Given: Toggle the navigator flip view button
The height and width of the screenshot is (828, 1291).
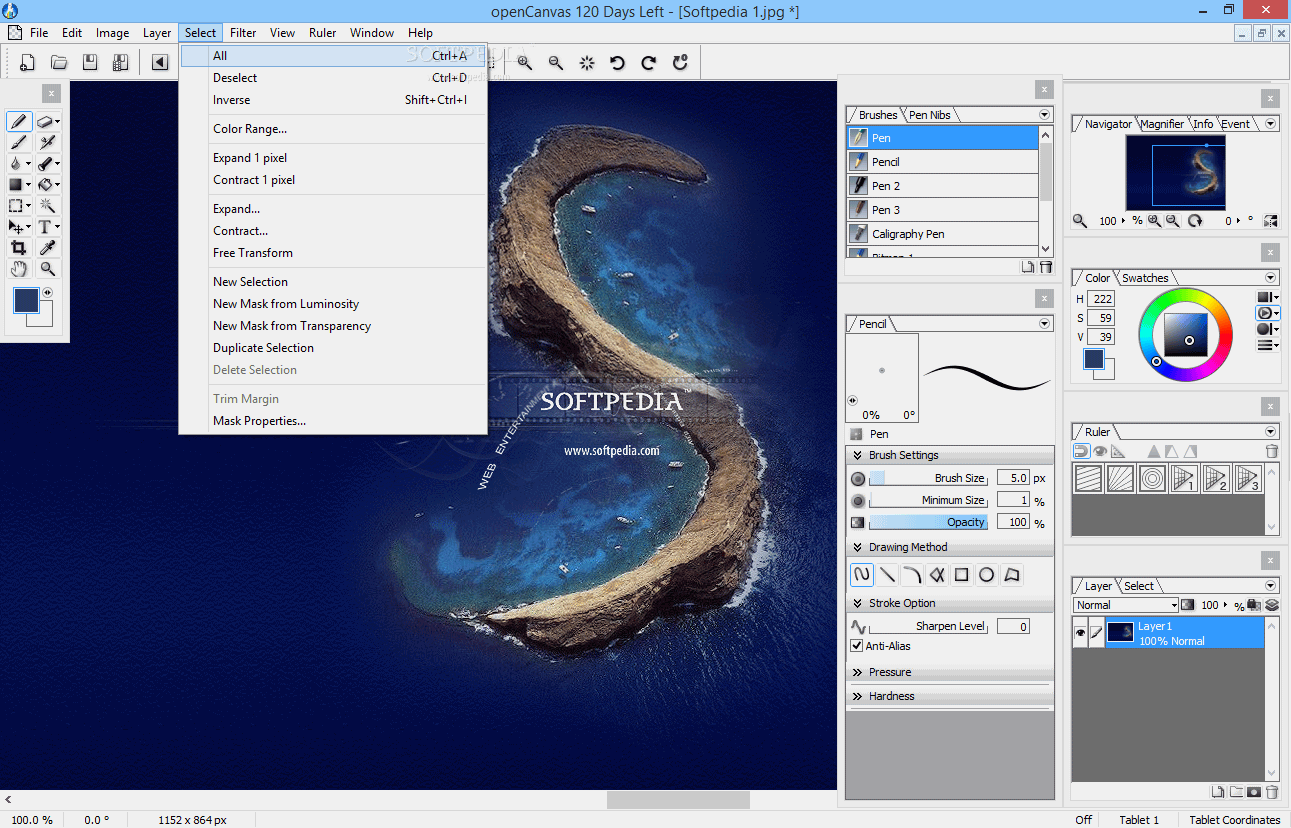Looking at the screenshot, I should pyautogui.click(x=1270, y=221).
